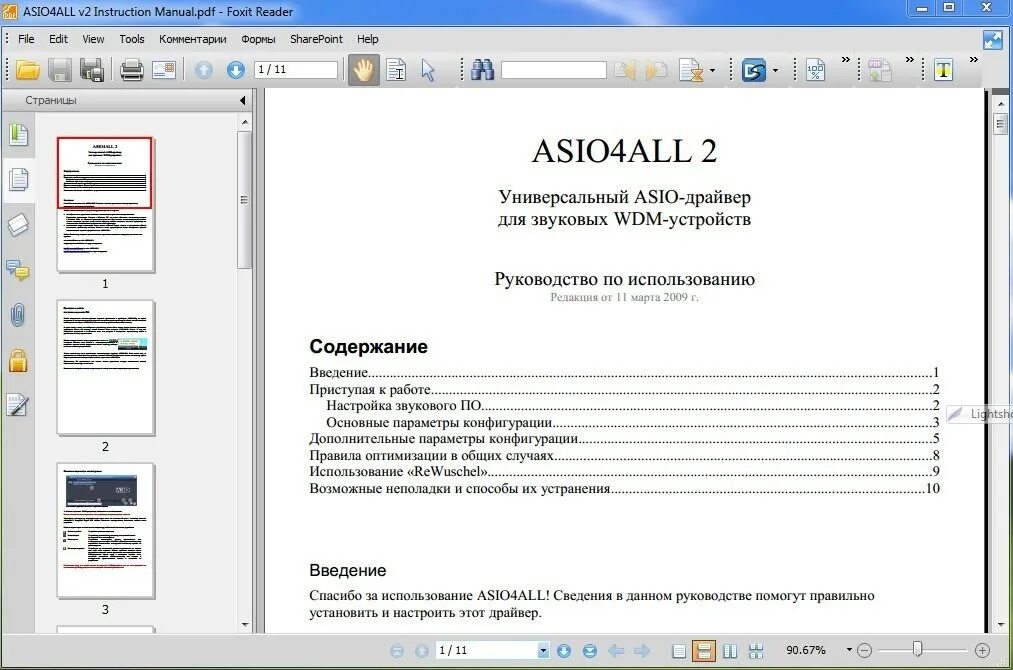Open the Comments panel icon

click(x=18, y=270)
